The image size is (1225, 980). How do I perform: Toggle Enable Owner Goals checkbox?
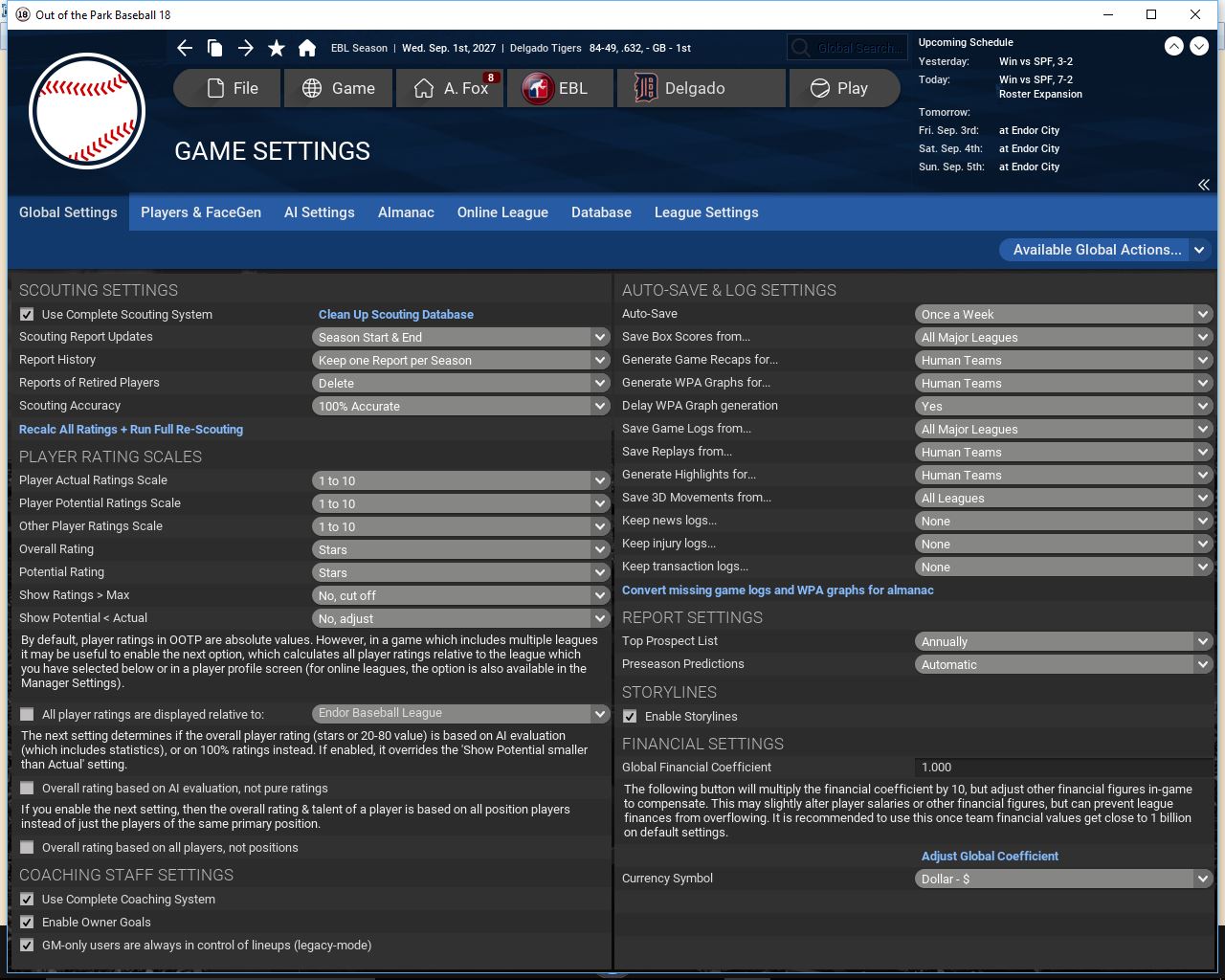click(x=27, y=923)
